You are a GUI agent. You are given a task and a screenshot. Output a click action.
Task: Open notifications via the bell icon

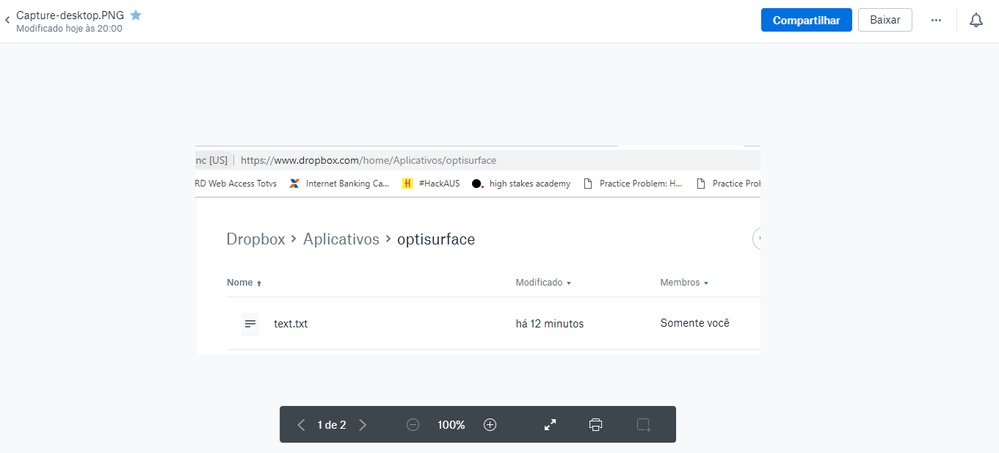click(x=976, y=20)
